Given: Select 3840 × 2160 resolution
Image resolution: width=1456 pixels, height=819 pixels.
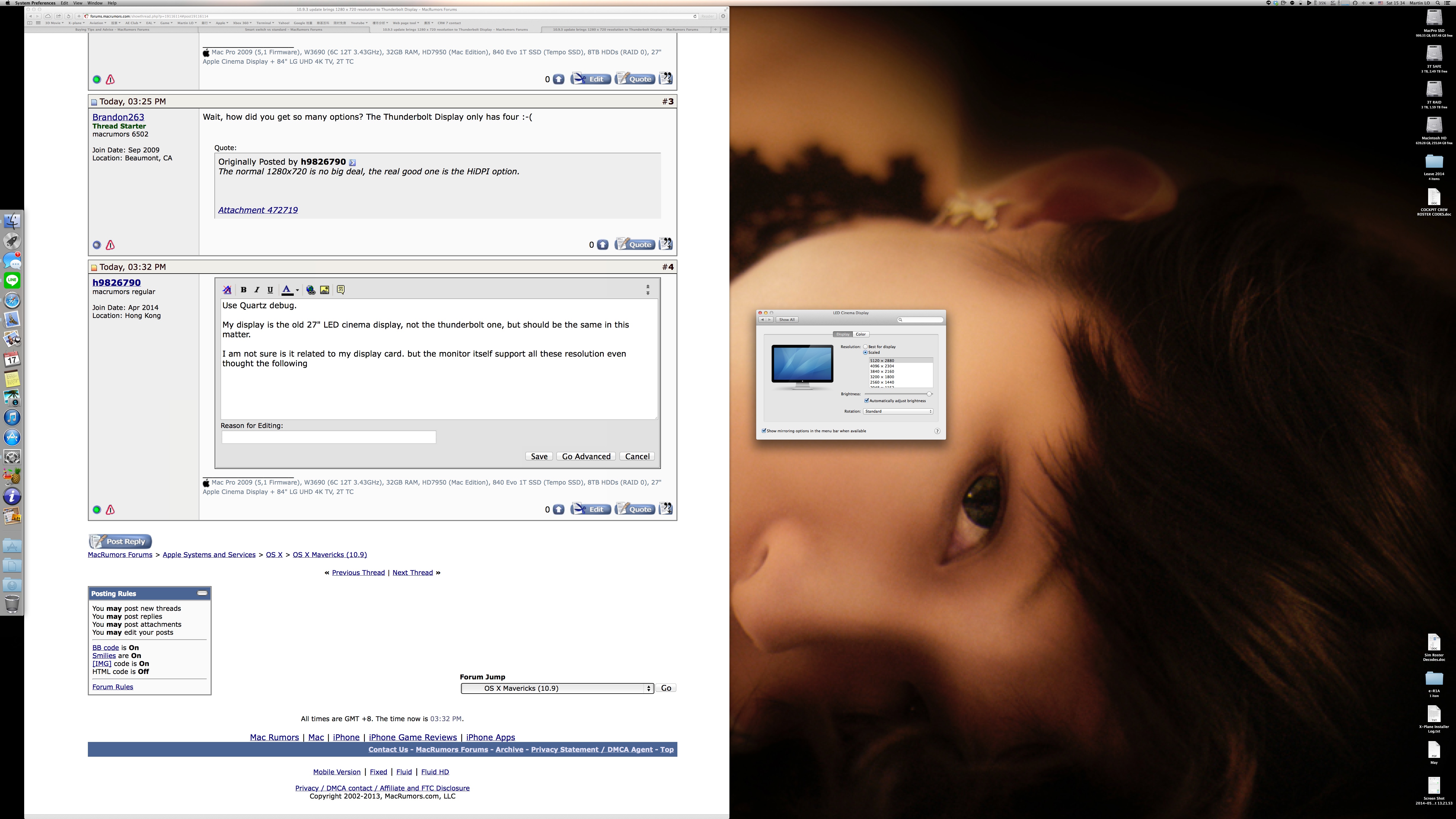Looking at the screenshot, I should (901, 371).
